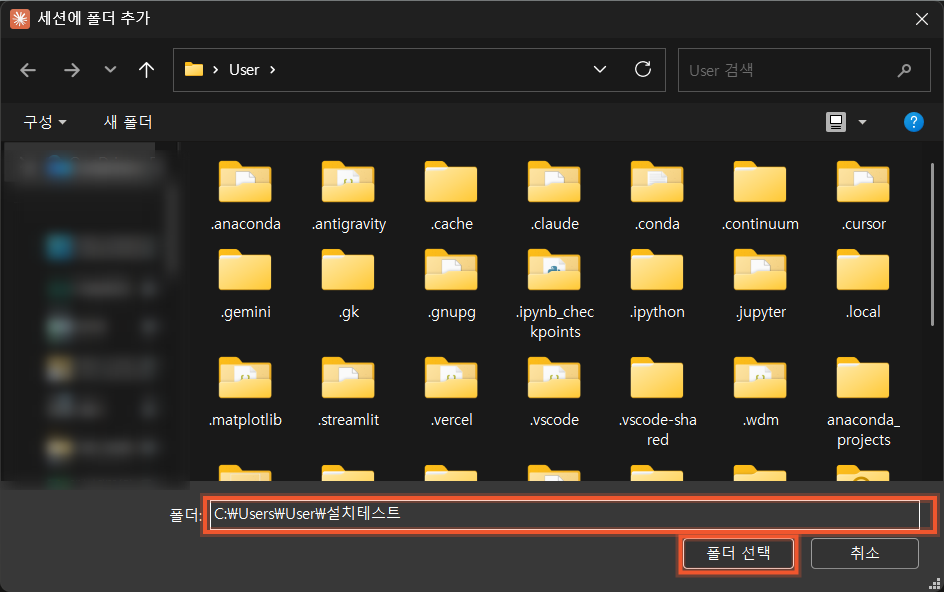Click the search magnifier icon

point(904,70)
